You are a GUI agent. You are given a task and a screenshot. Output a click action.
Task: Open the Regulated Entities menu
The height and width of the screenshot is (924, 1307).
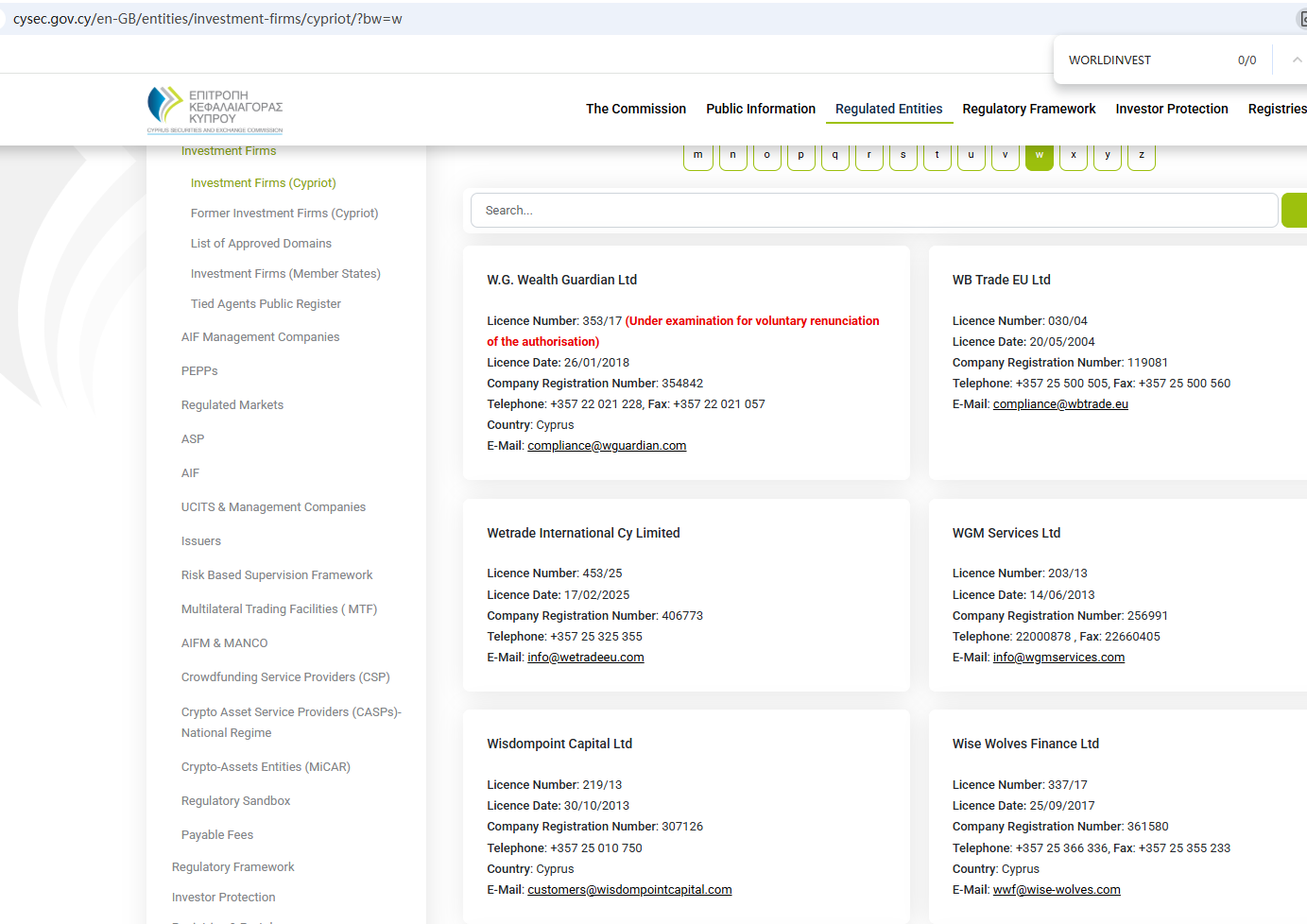[x=888, y=109]
